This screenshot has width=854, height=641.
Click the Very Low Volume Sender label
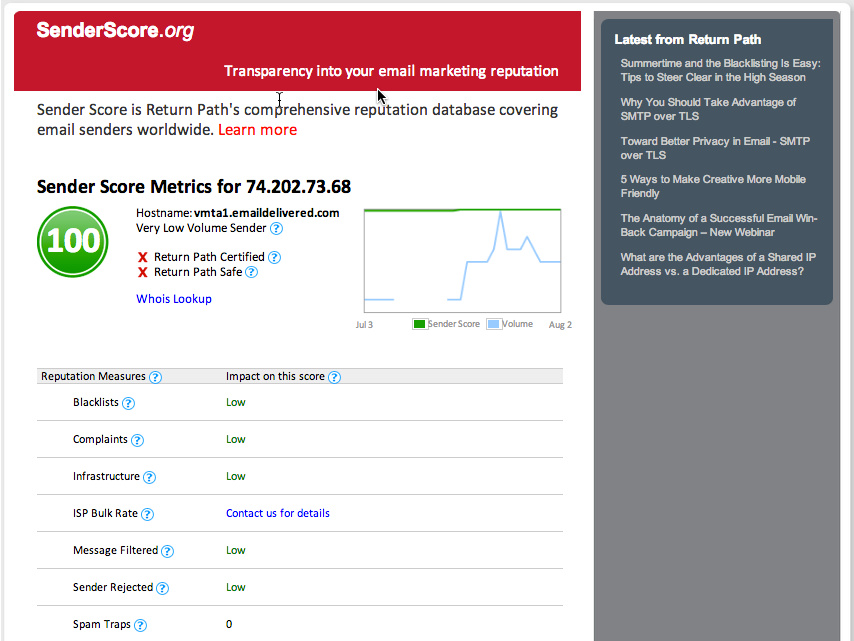click(201, 228)
